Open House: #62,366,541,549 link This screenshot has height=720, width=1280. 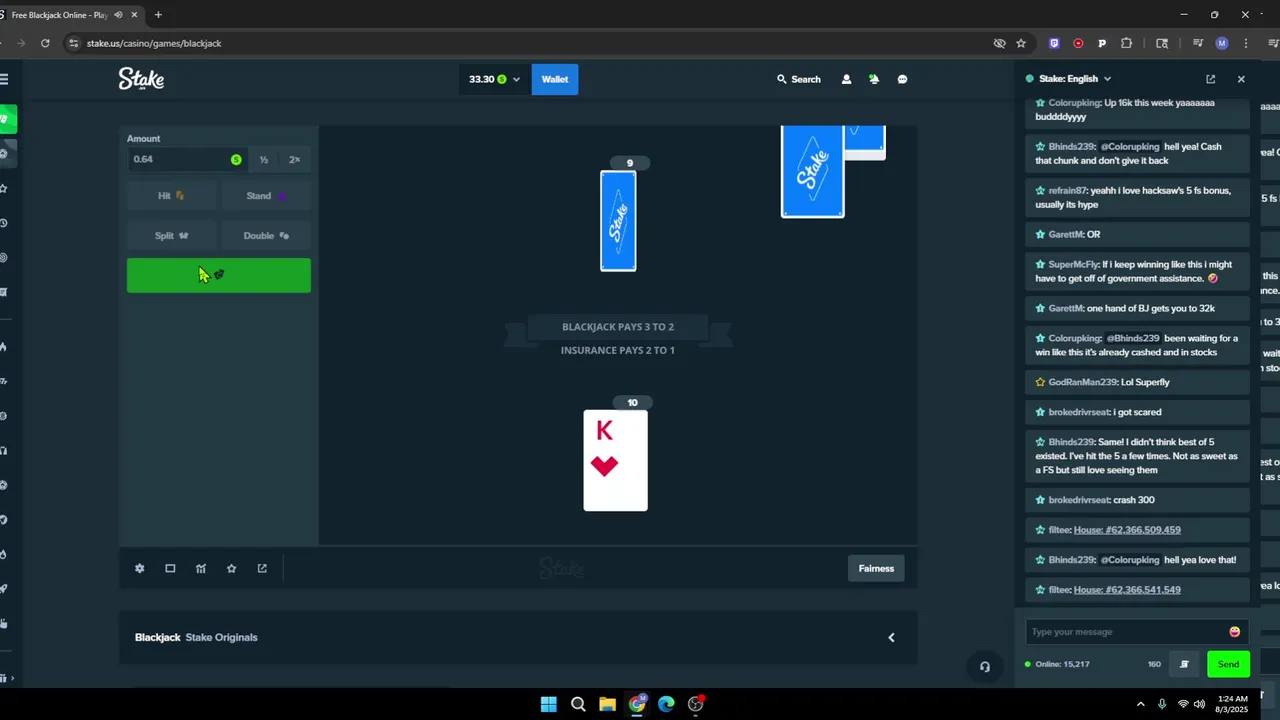tap(1127, 590)
